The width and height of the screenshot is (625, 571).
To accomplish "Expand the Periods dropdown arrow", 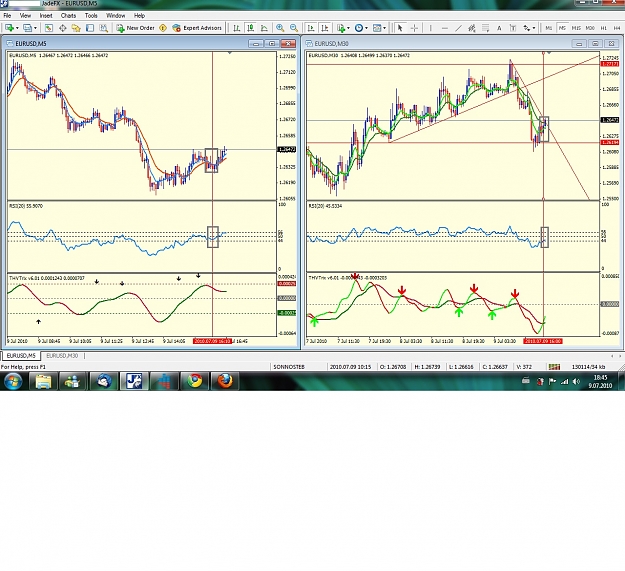I will [x=366, y=28].
